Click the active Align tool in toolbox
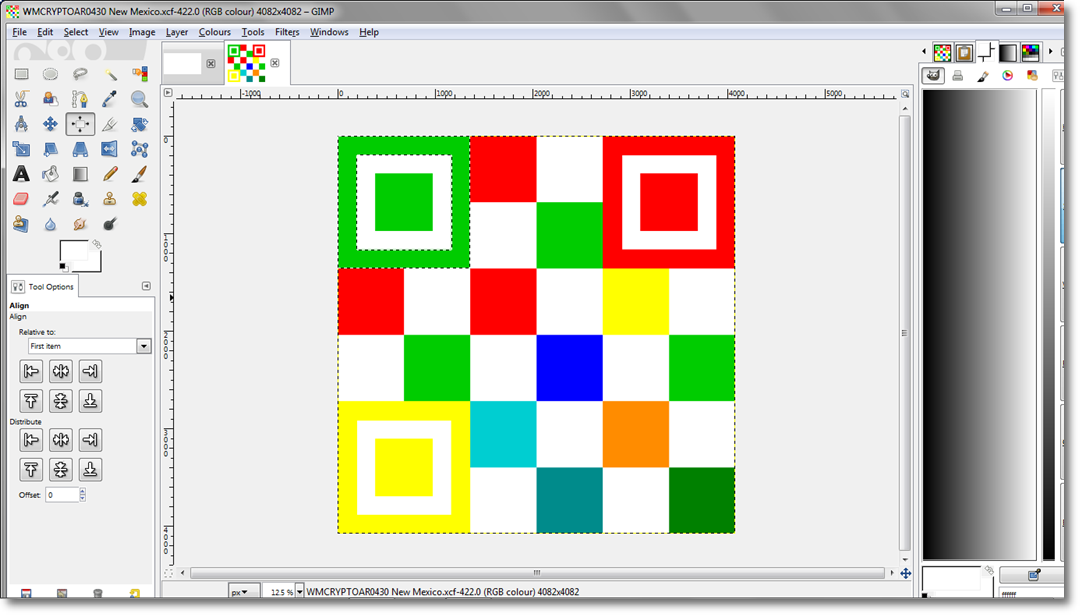Image resolution: width=1080 pixels, height=615 pixels. (x=80, y=124)
